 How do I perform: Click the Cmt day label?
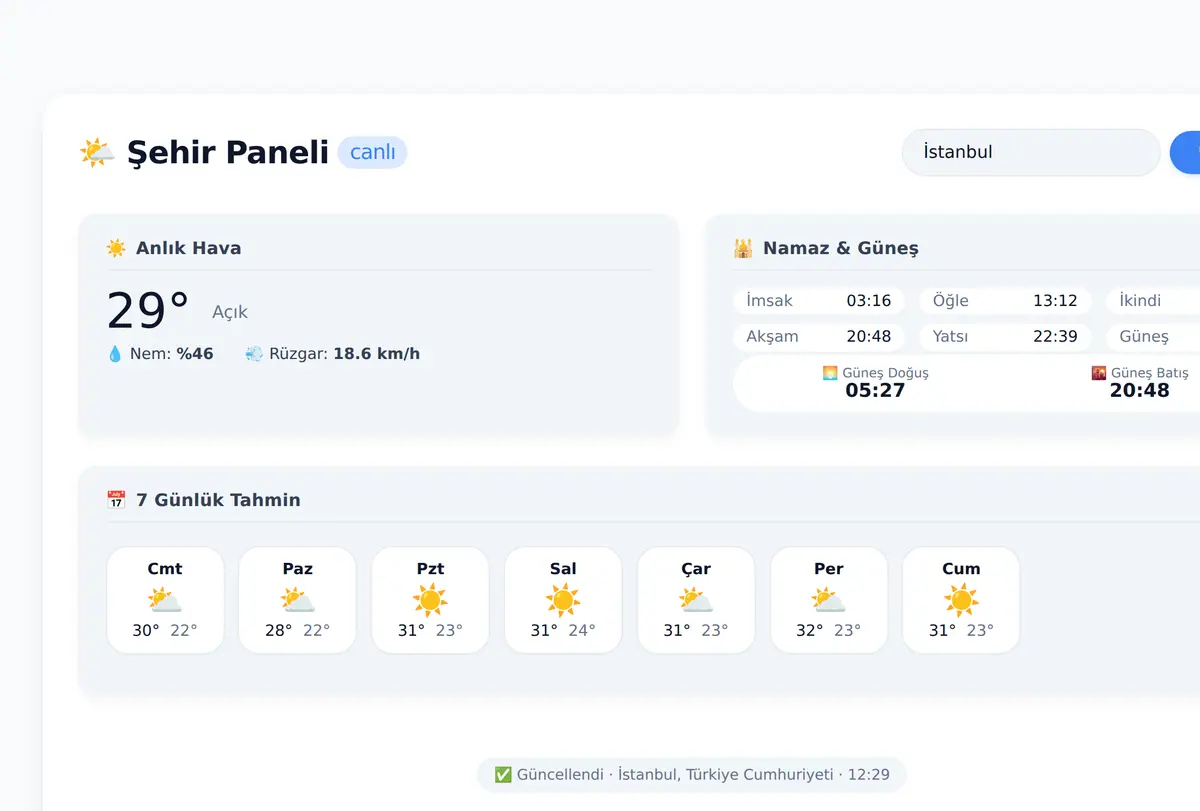click(x=165, y=569)
